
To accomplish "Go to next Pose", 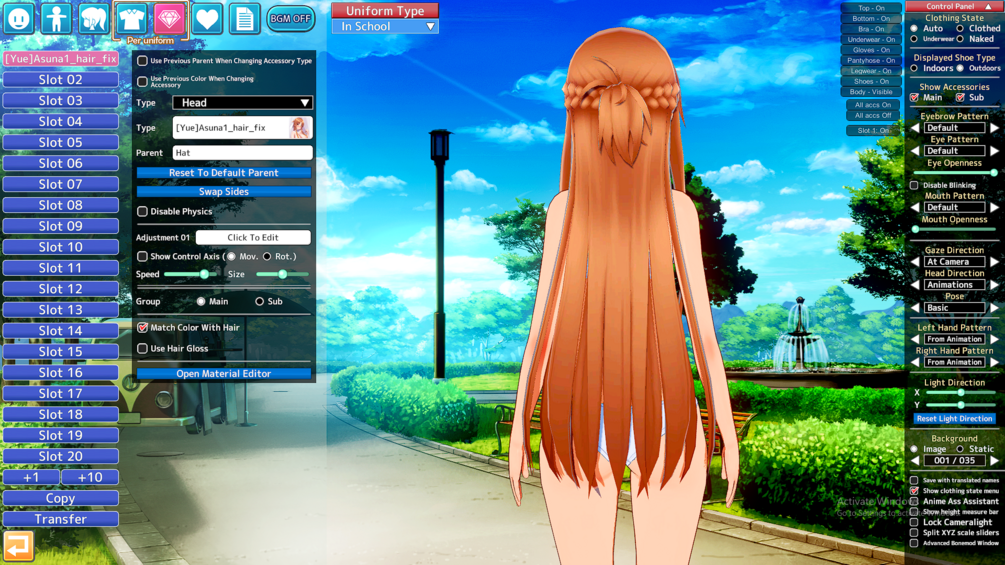I will pos(994,308).
